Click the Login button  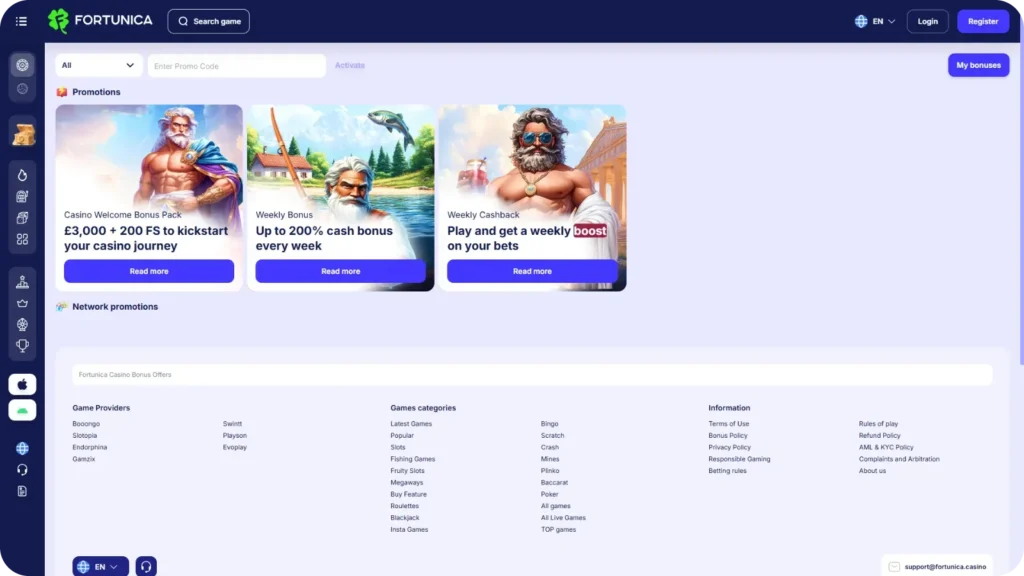point(927,22)
